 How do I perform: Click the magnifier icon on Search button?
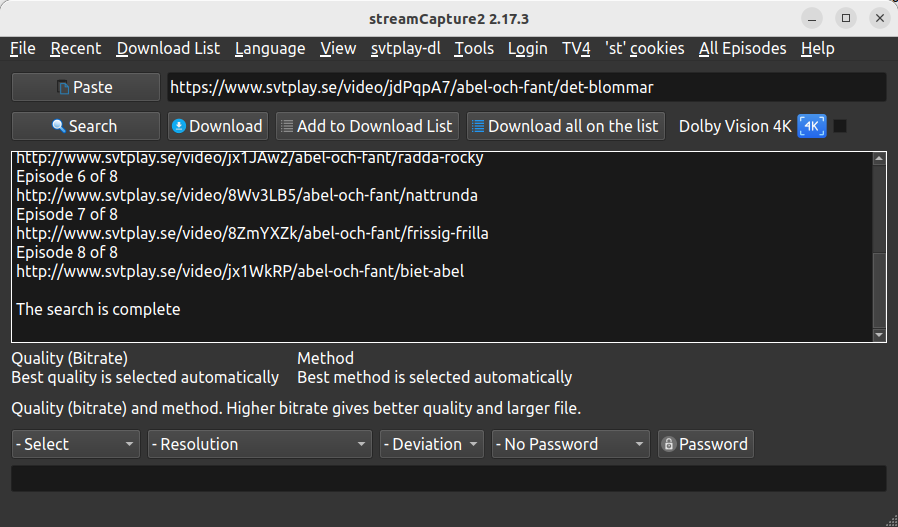(58, 126)
